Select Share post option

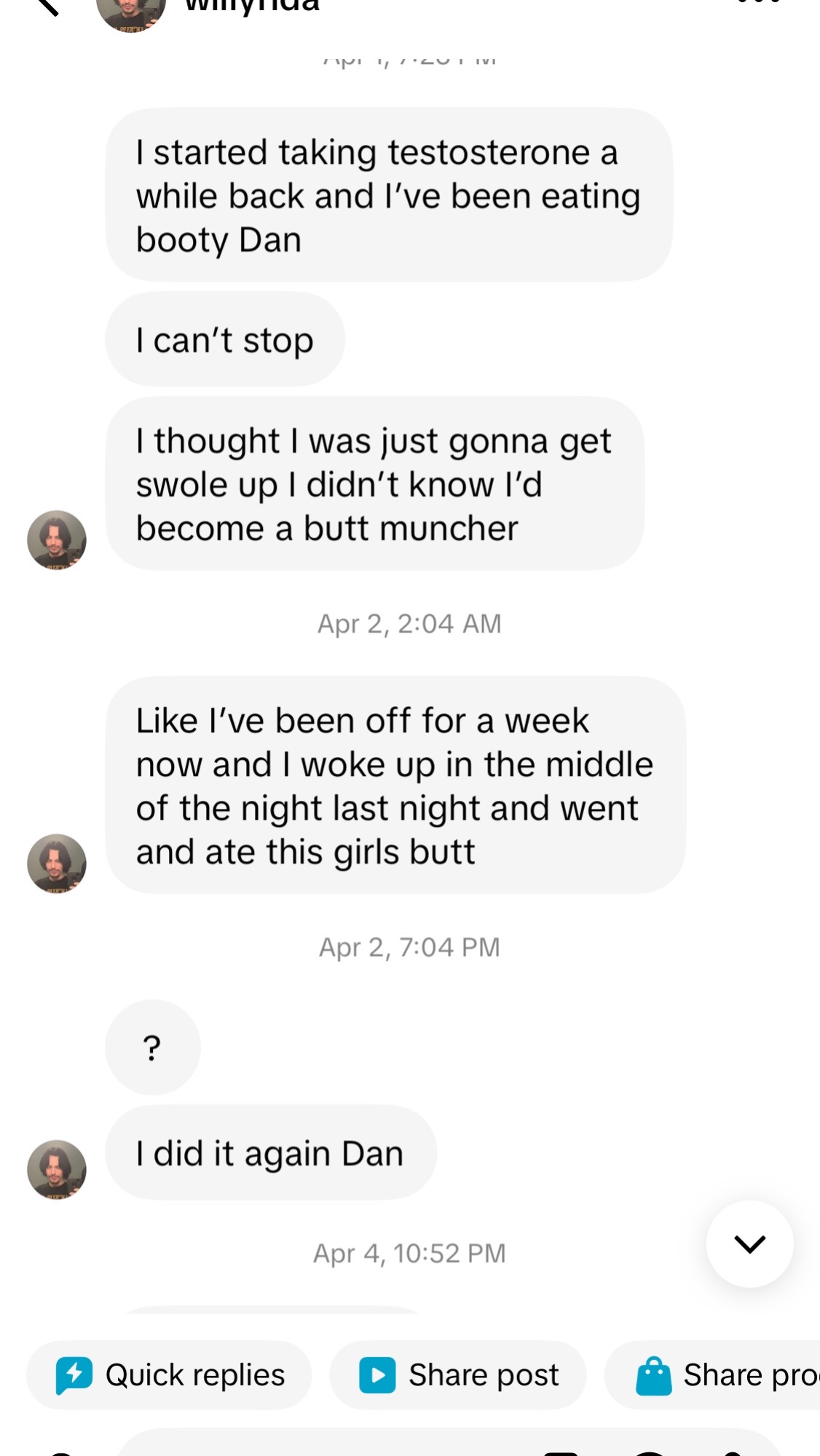458,1375
